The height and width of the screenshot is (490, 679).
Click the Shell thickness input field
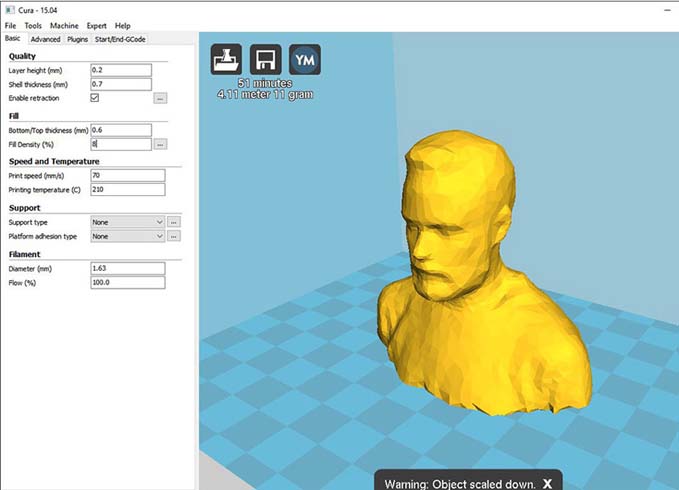coord(121,84)
